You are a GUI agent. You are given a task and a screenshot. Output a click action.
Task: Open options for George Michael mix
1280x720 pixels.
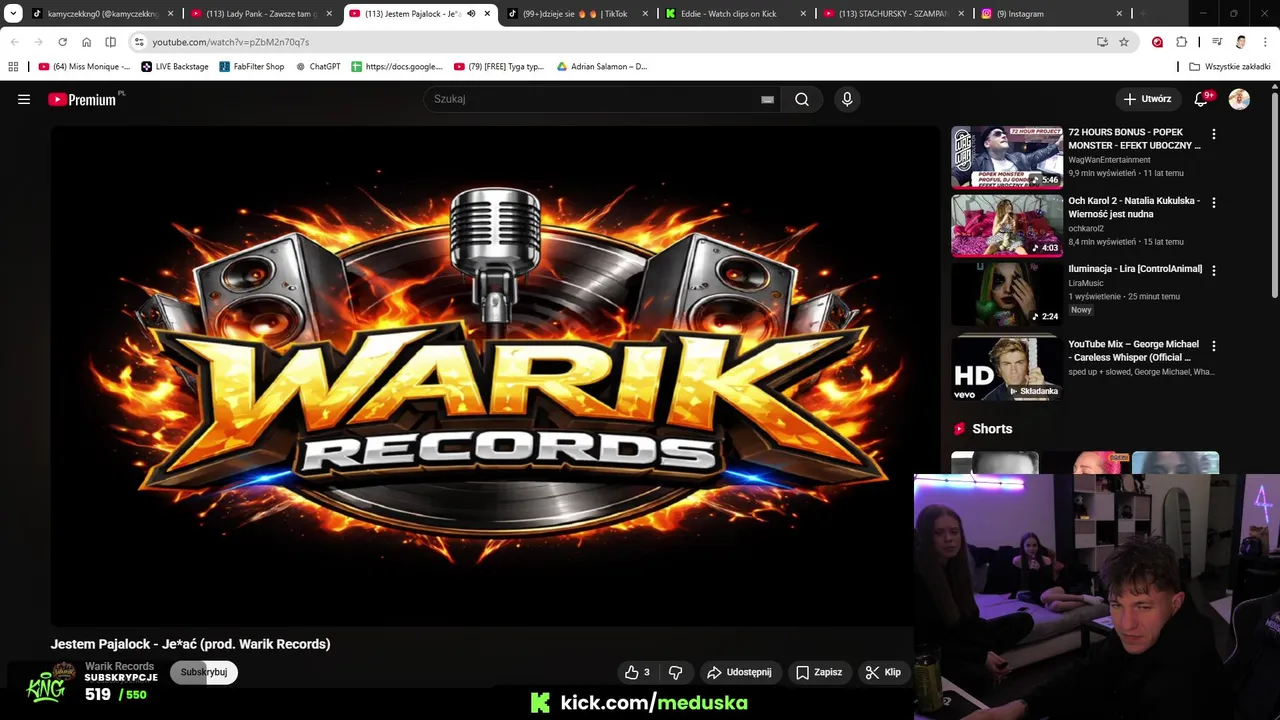click(x=1214, y=346)
